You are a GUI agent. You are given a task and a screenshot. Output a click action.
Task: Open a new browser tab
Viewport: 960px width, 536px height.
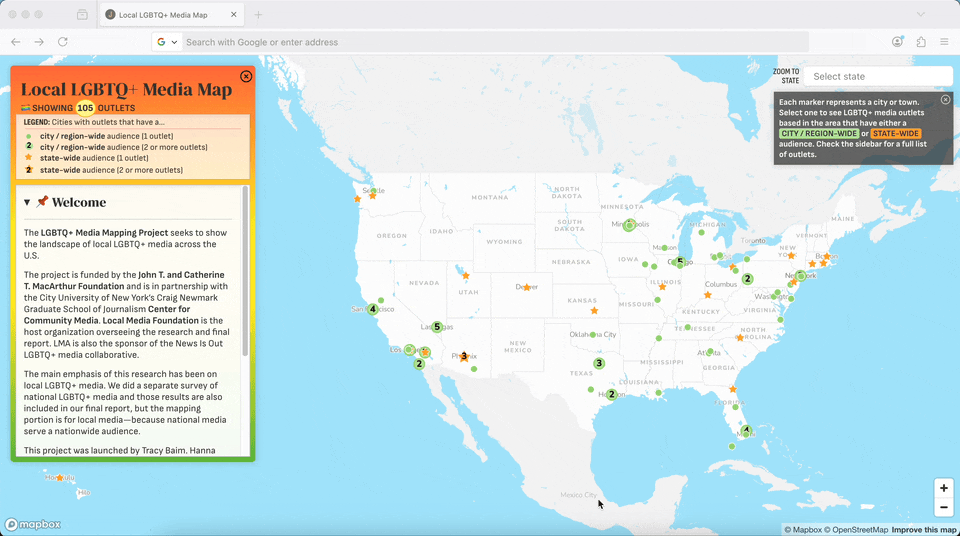tap(258, 15)
